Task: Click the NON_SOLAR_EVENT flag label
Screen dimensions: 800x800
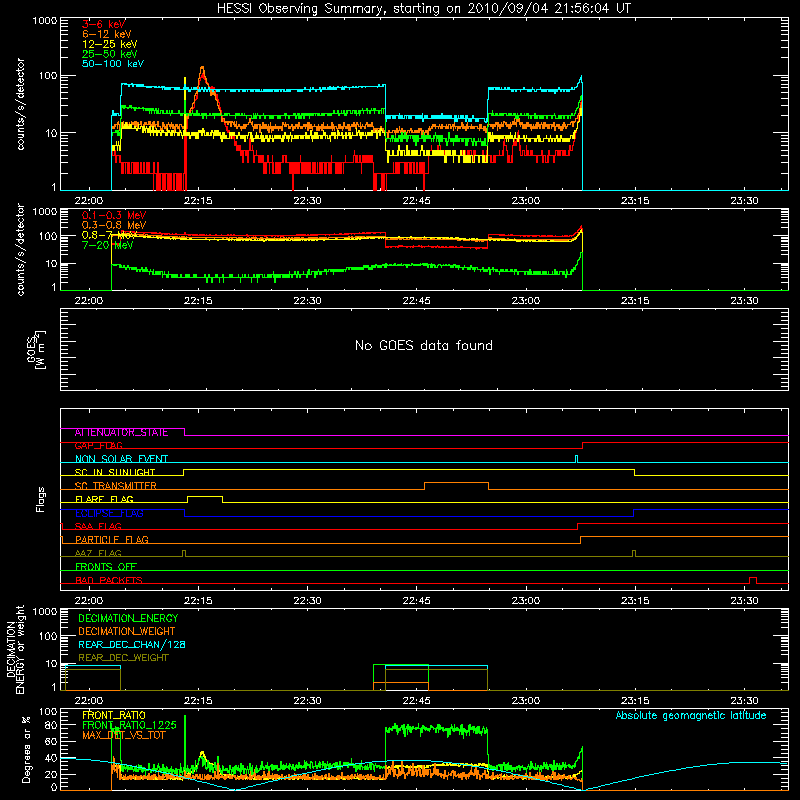Action: pyautogui.click(x=121, y=459)
